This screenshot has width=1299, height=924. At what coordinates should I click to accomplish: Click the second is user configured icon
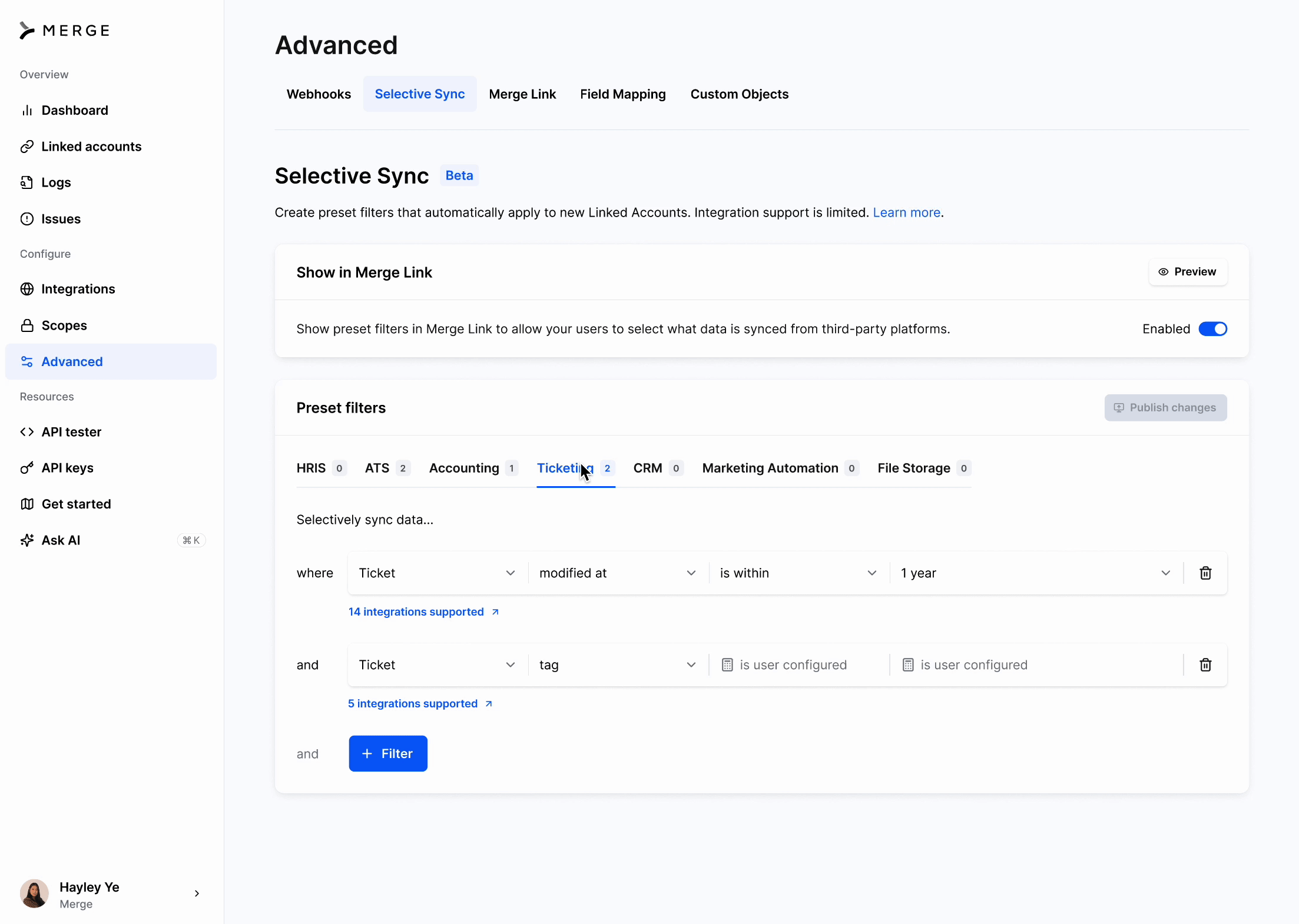tap(908, 665)
